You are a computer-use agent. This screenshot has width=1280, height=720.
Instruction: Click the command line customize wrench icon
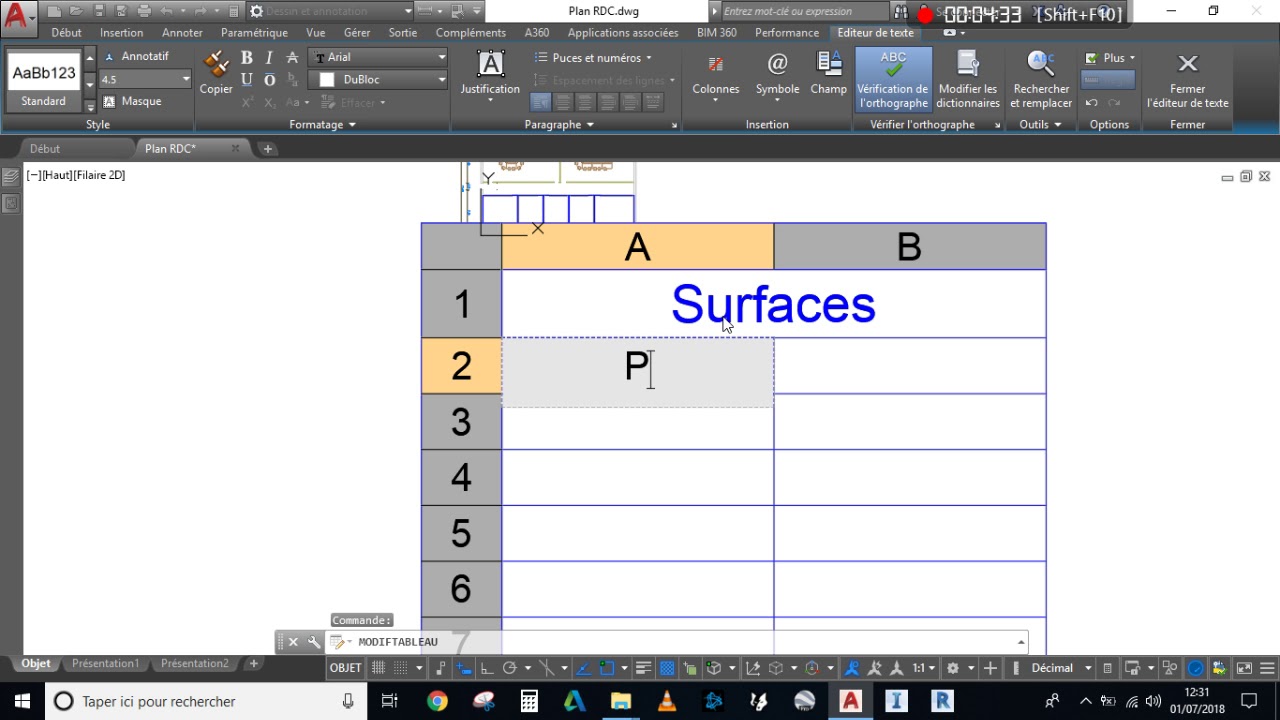click(x=313, y=642)
